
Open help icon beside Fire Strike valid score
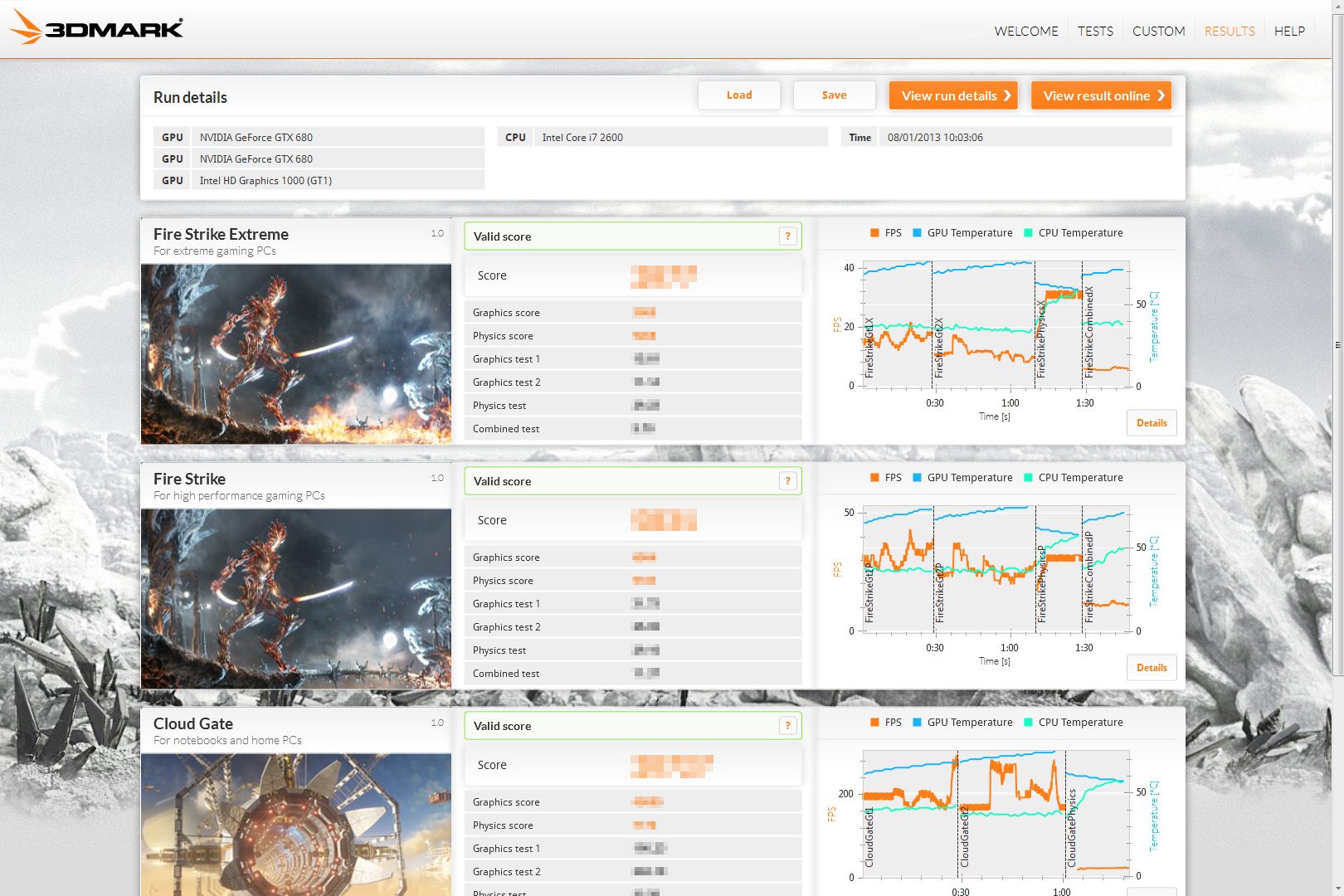[x=788, y=481]
